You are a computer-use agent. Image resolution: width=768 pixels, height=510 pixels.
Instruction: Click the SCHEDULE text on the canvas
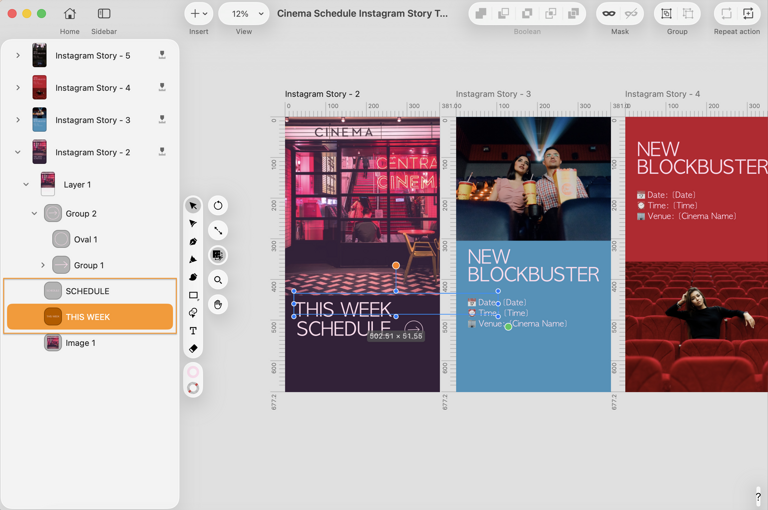coord(343,329)
